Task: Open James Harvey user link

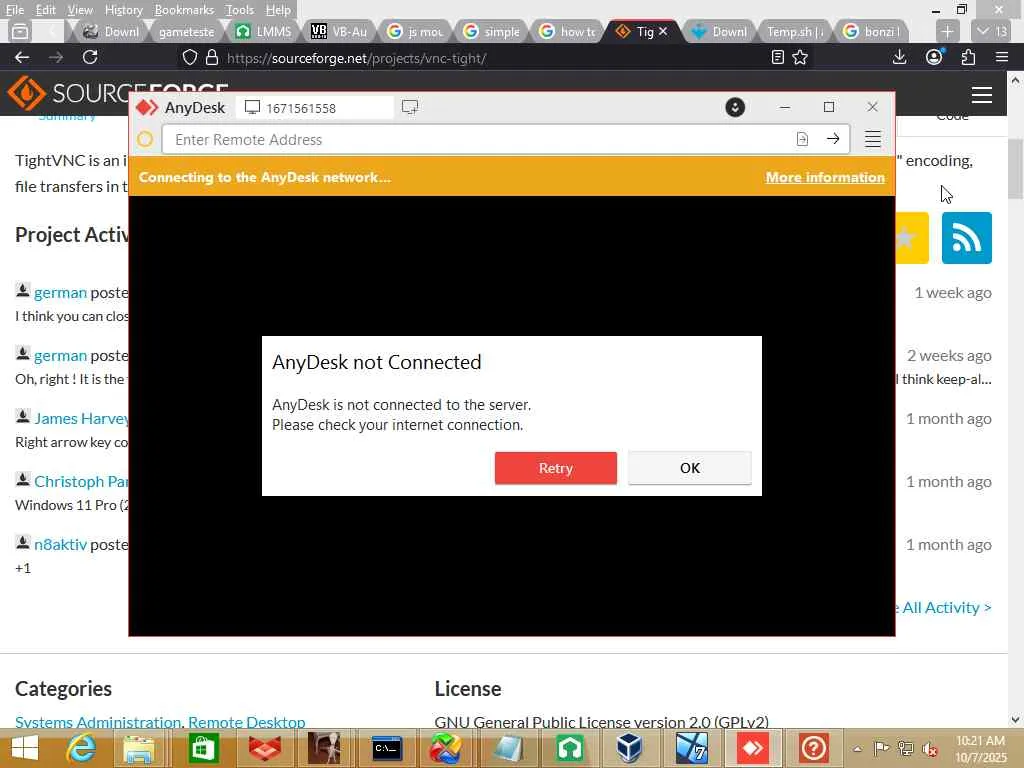Action: [82, 418]
